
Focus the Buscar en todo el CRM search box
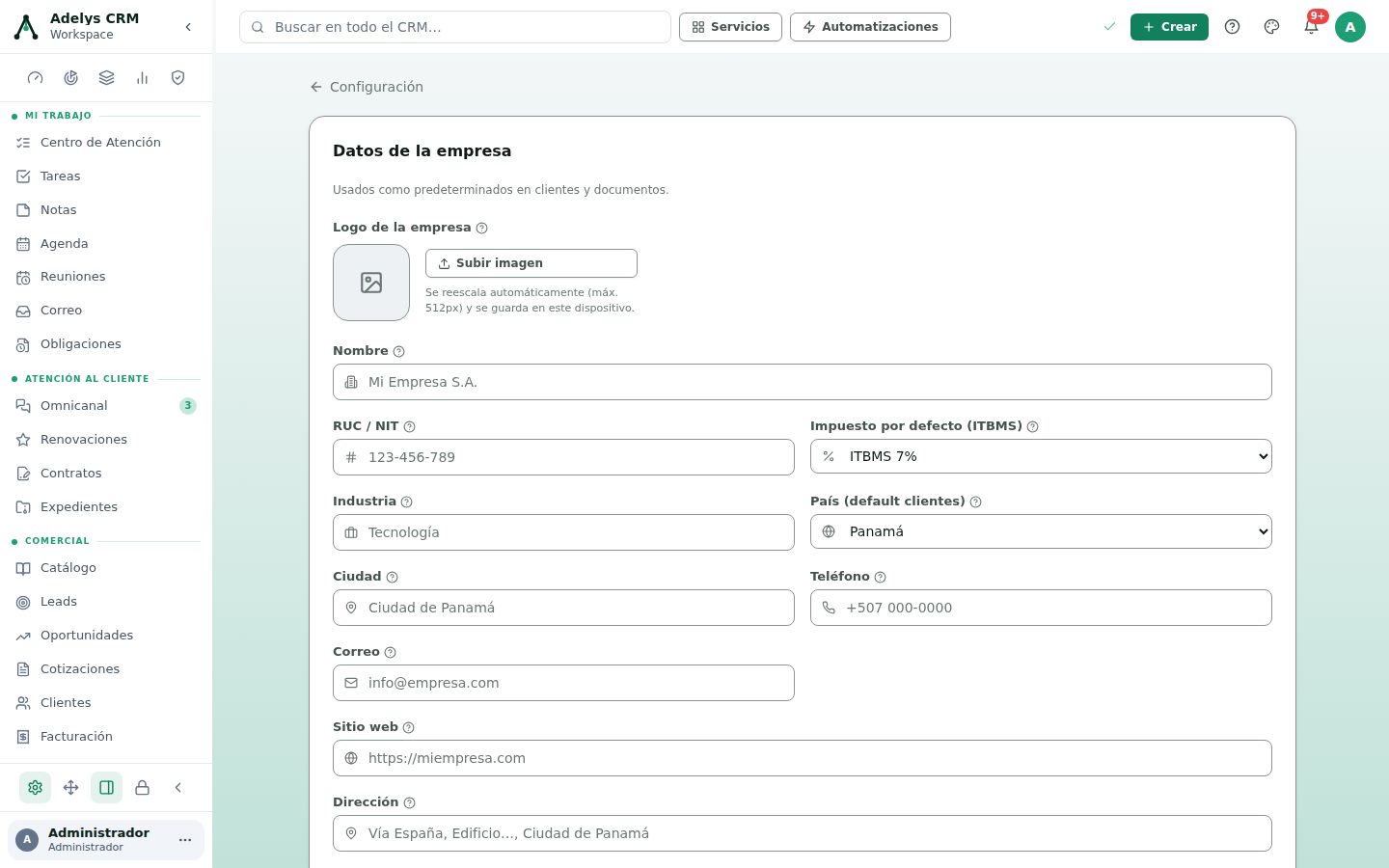(x=455, y=27)
